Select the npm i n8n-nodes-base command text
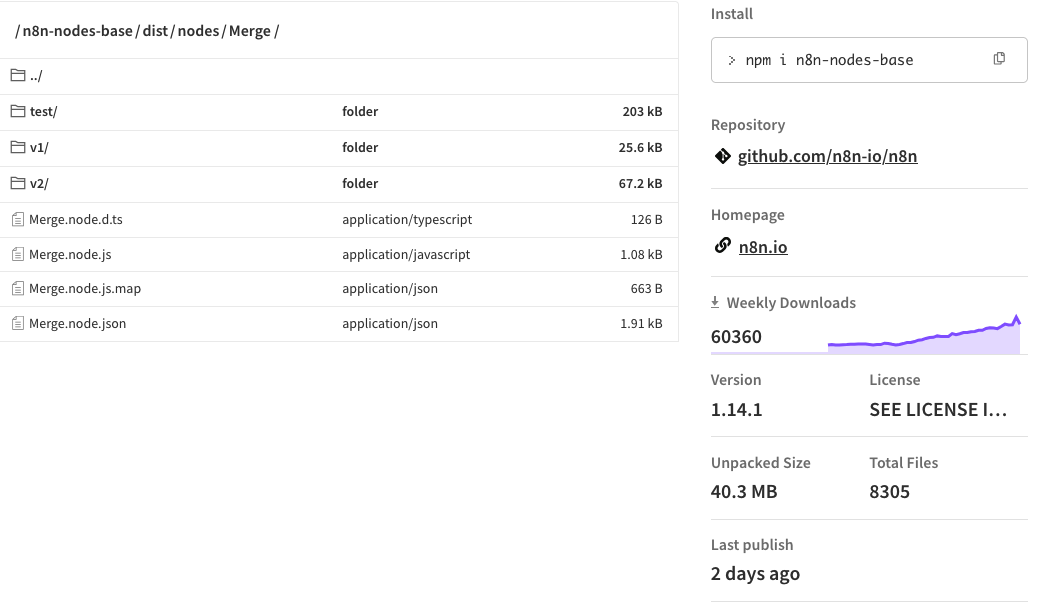Image resolution: width=1048 pixels, height=615 pixels. coord(829,60)
